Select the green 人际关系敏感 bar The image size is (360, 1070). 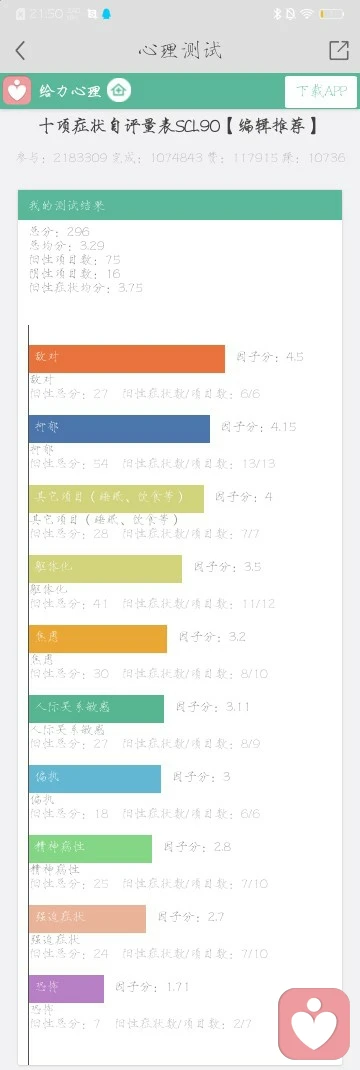[96, 708]
